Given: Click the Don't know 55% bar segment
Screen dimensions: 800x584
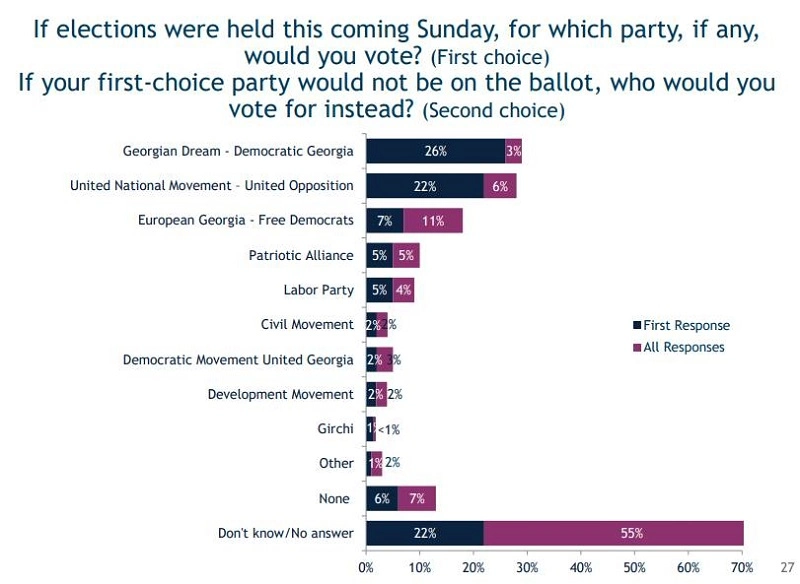Looking at the screenshot, I should tap(614, 533).
